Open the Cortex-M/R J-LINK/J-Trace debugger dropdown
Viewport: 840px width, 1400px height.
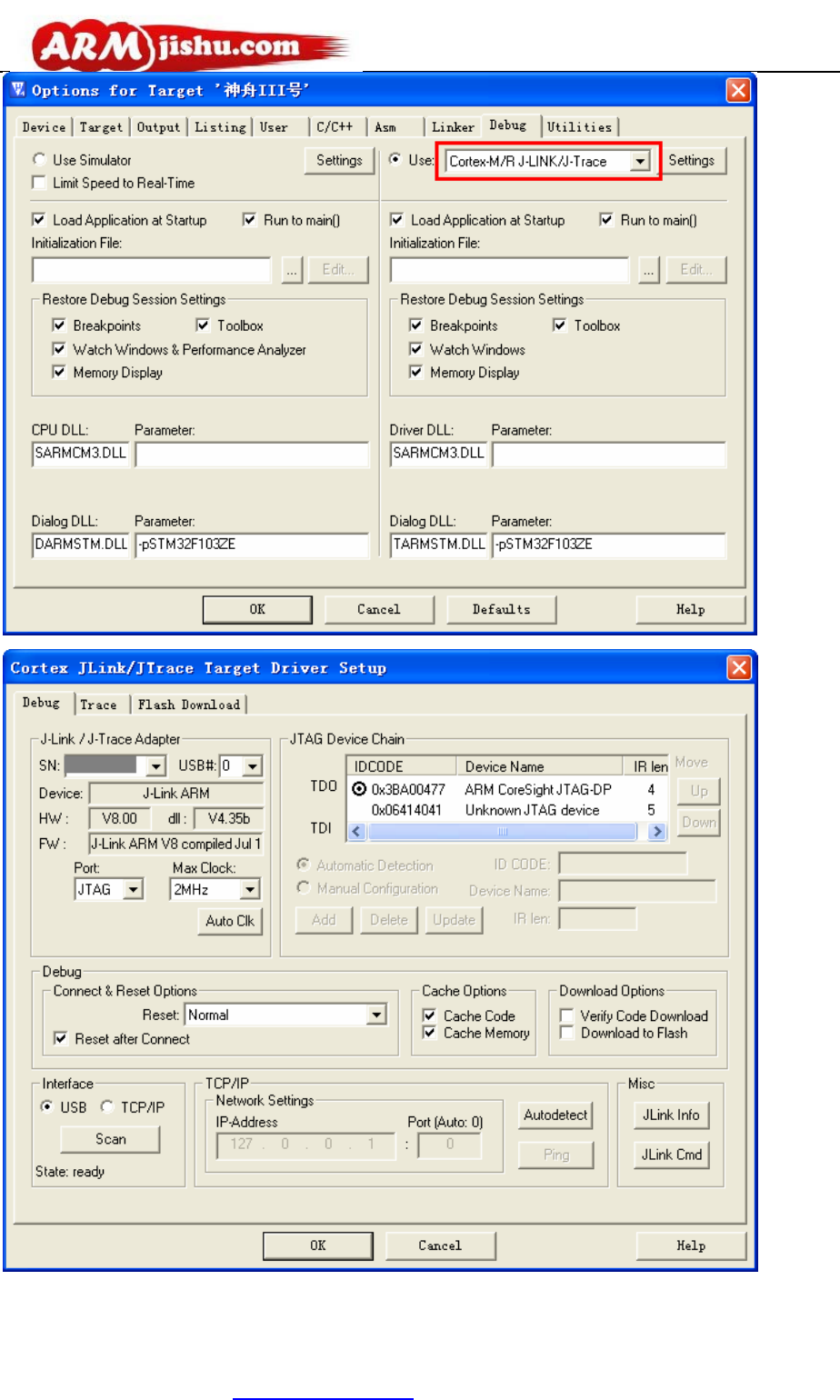[x=641, y=162]
